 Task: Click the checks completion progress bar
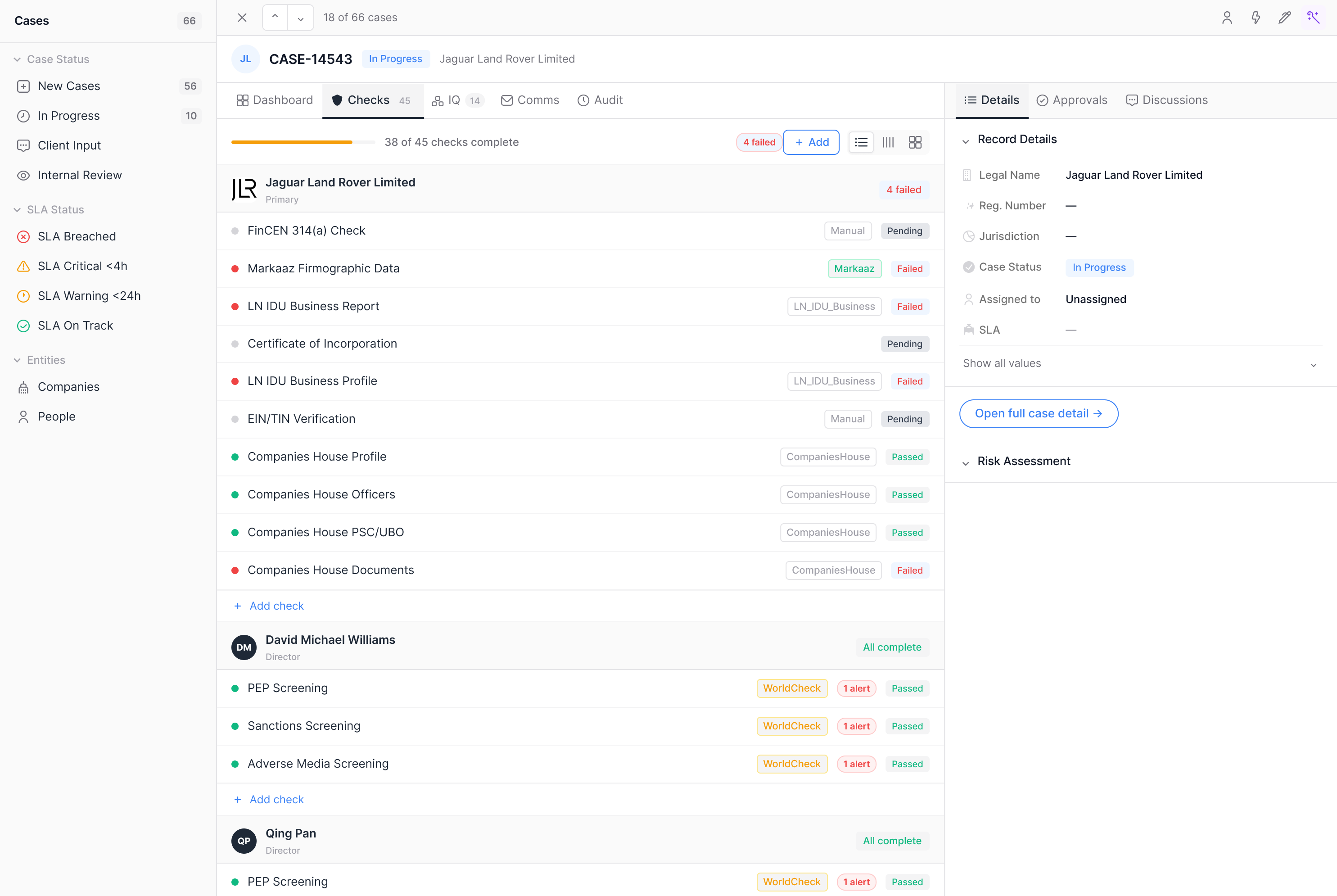tap(303, 142)
